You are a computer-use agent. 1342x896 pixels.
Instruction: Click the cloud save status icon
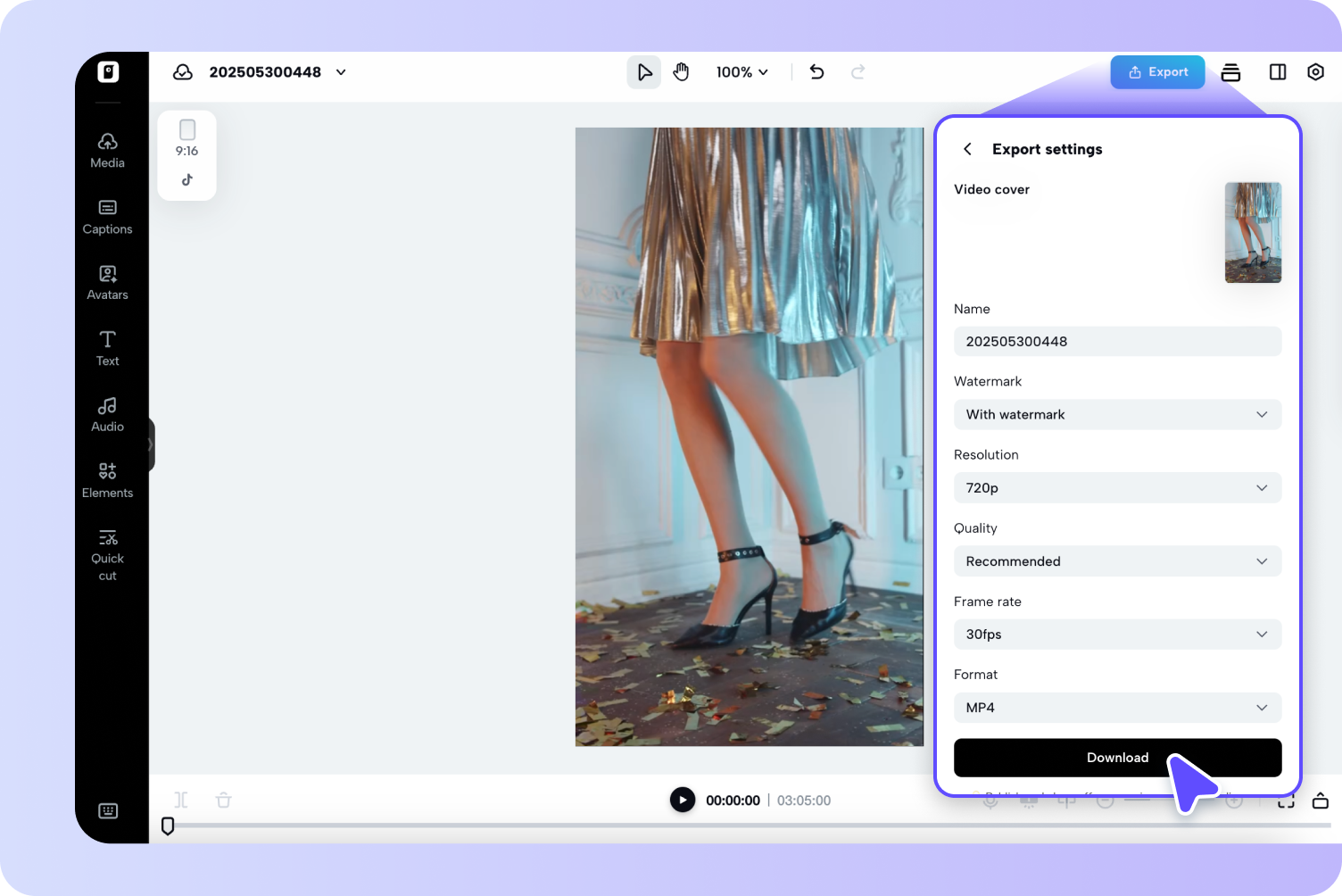point(183,72)
